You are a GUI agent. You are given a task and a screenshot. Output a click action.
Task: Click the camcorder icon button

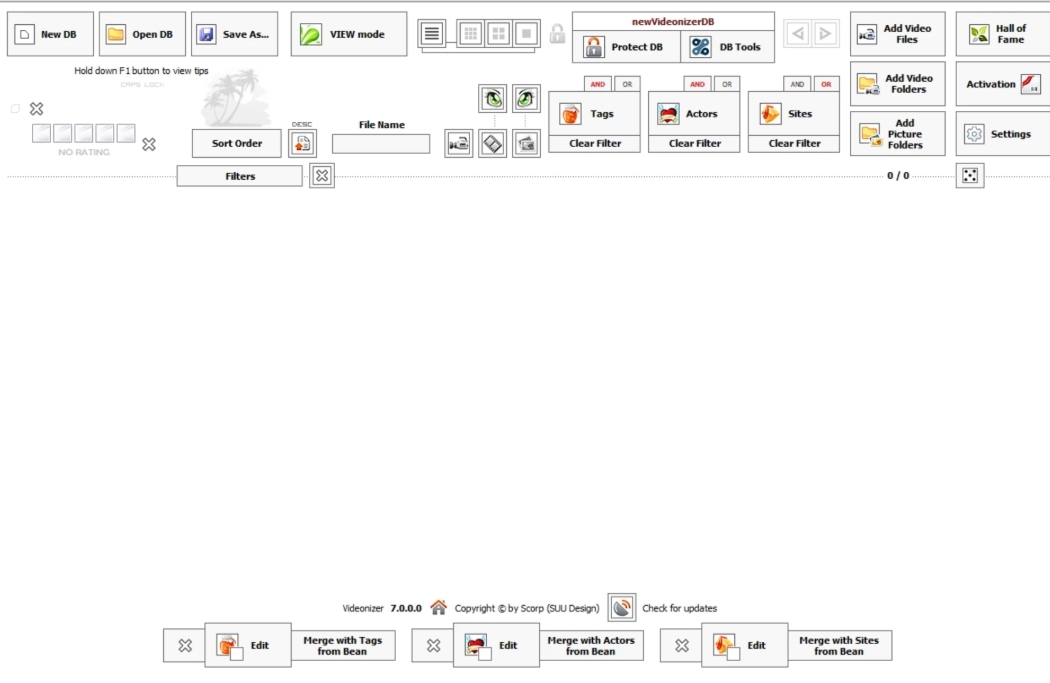pyautogui.click(x=459, y=144)
